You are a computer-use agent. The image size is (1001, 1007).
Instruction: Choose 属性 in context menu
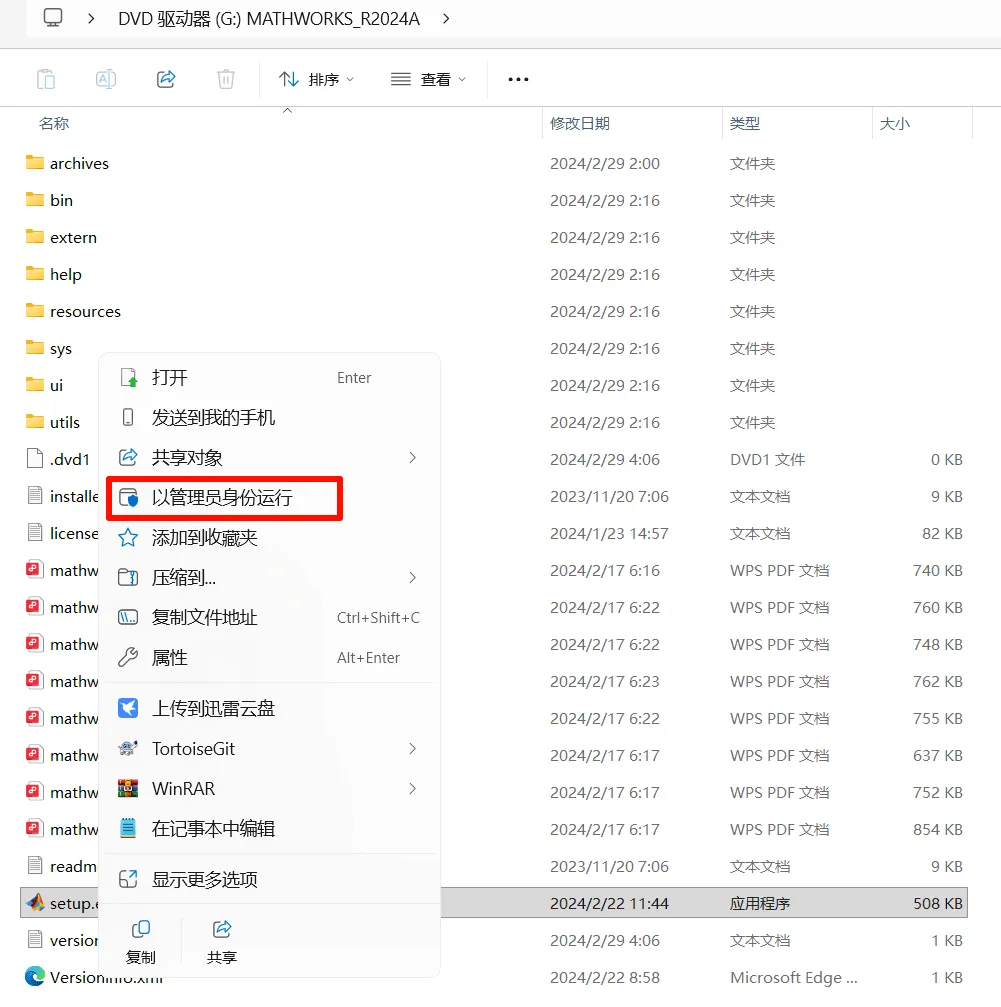(x=270, y=657)
